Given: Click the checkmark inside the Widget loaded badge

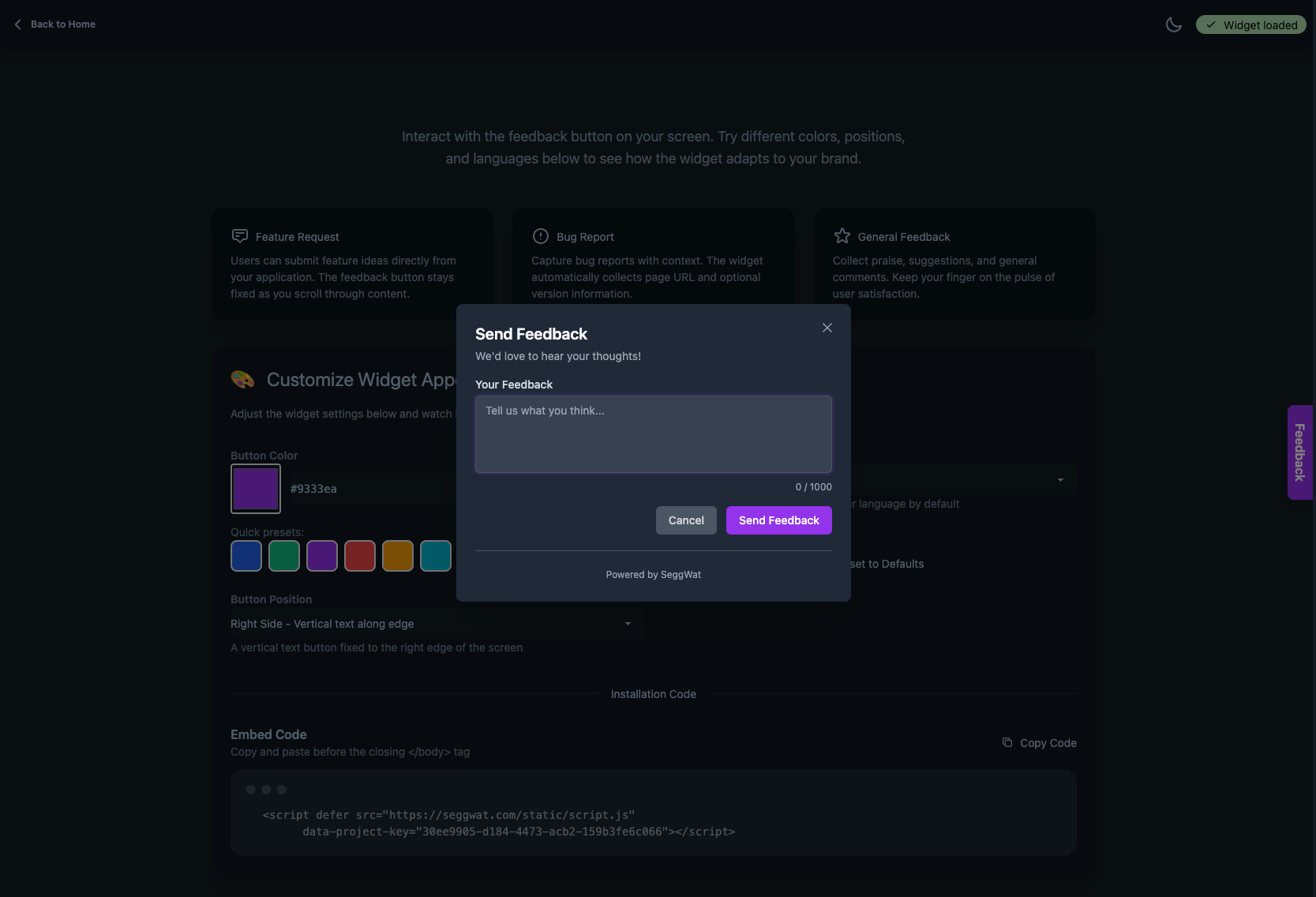Looking at the screenshot, I should [1211, 24].
